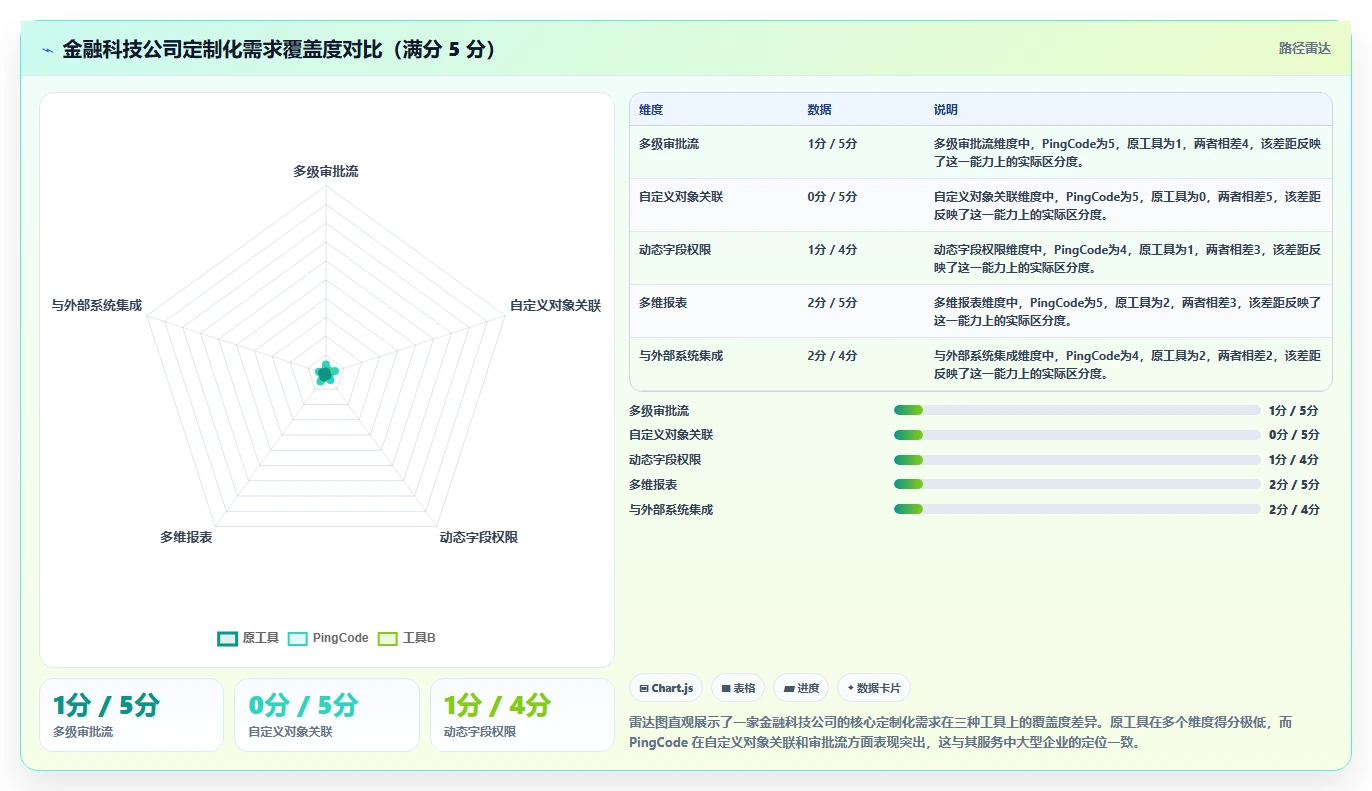The image size is (1372, 791).
Task: Click the 动态字段权限 progress bar
Action: [1077, 460]
